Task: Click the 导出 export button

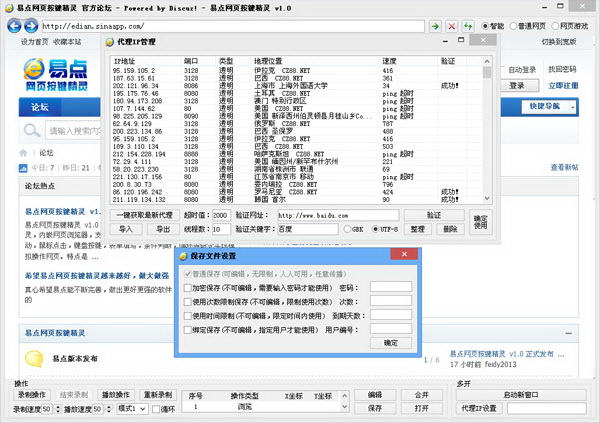Action: pyautogui.click(x=163, y=229)
